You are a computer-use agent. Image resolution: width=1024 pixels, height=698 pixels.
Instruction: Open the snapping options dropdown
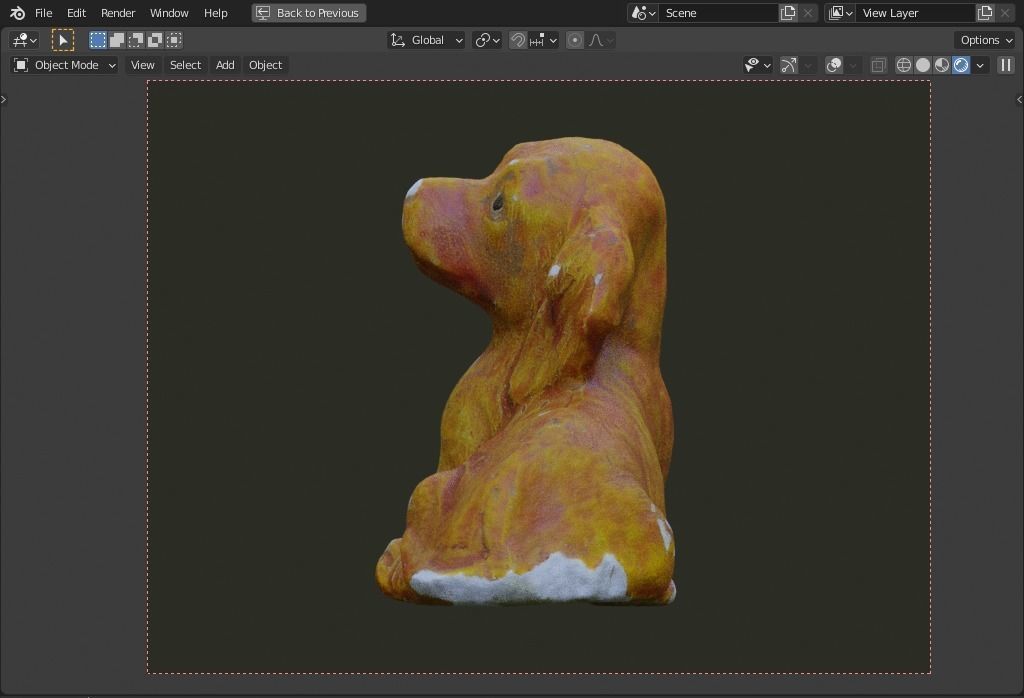543,40
